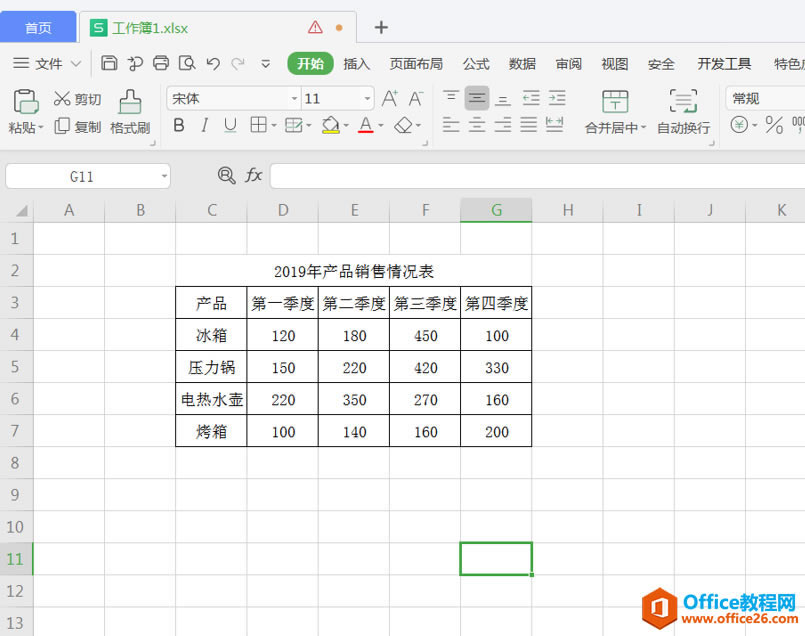Center text horizontally
Image resolution: width=805 pixels, height=636 pixels.
(x=477, y=125)
